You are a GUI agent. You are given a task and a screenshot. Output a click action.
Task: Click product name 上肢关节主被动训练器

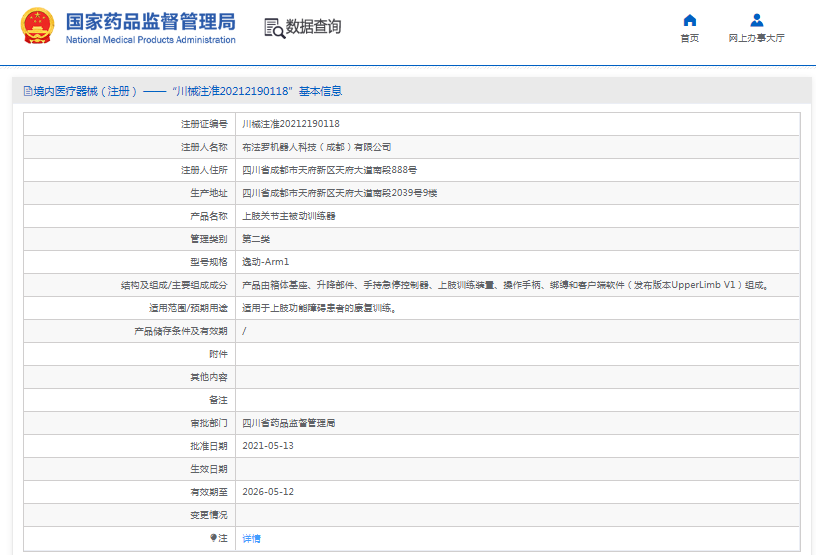click(x=289, y=216)
